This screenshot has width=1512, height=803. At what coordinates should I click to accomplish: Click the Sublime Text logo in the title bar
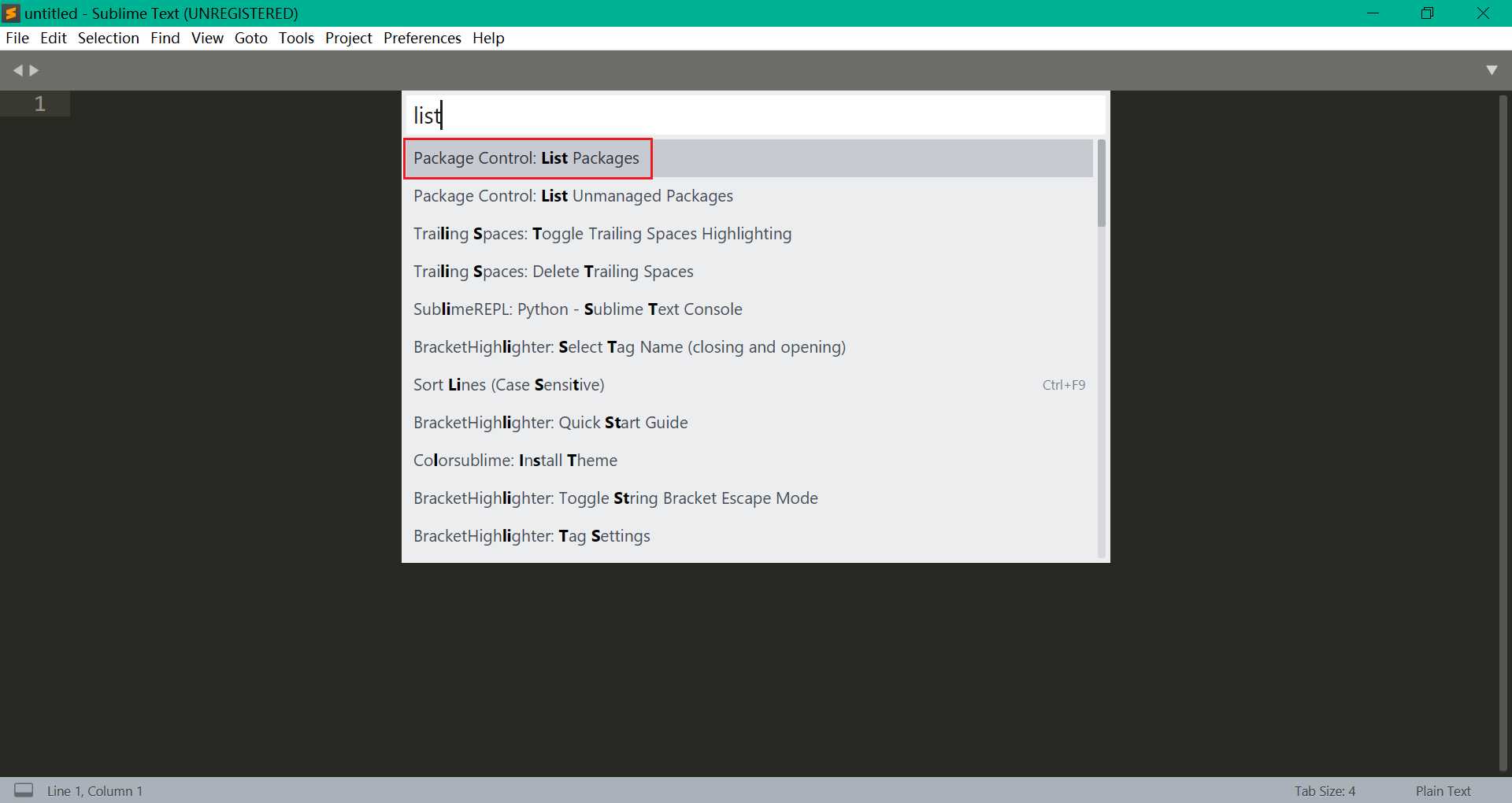pyautogui.click(x=11, y=13)
